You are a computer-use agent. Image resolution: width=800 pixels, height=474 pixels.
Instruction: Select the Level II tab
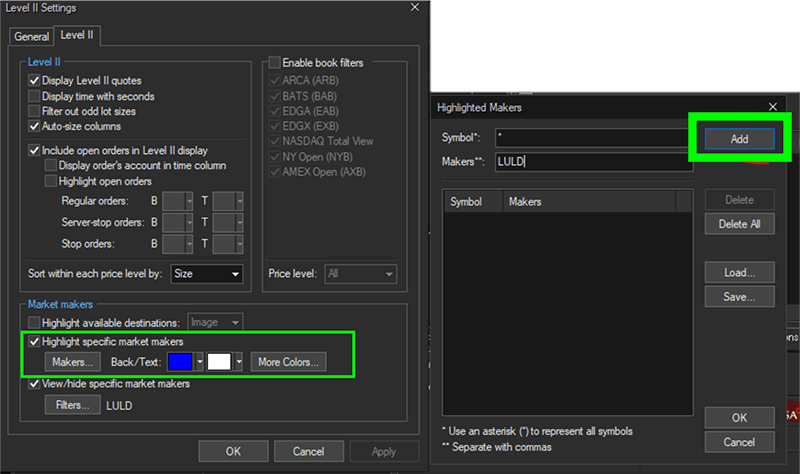click(x=77, y=36)
